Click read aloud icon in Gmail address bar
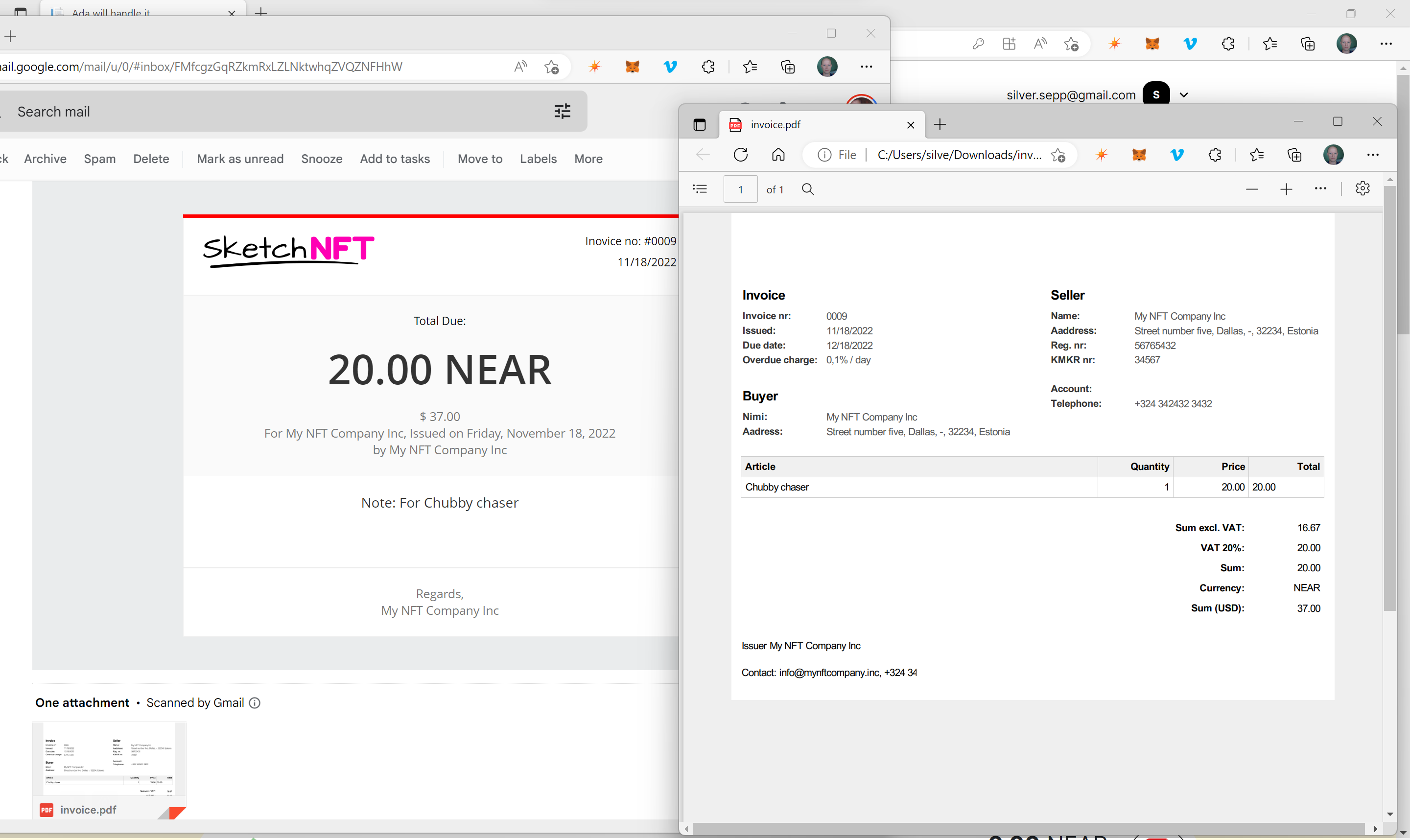The image size is (1410, 840). [520, 67]
